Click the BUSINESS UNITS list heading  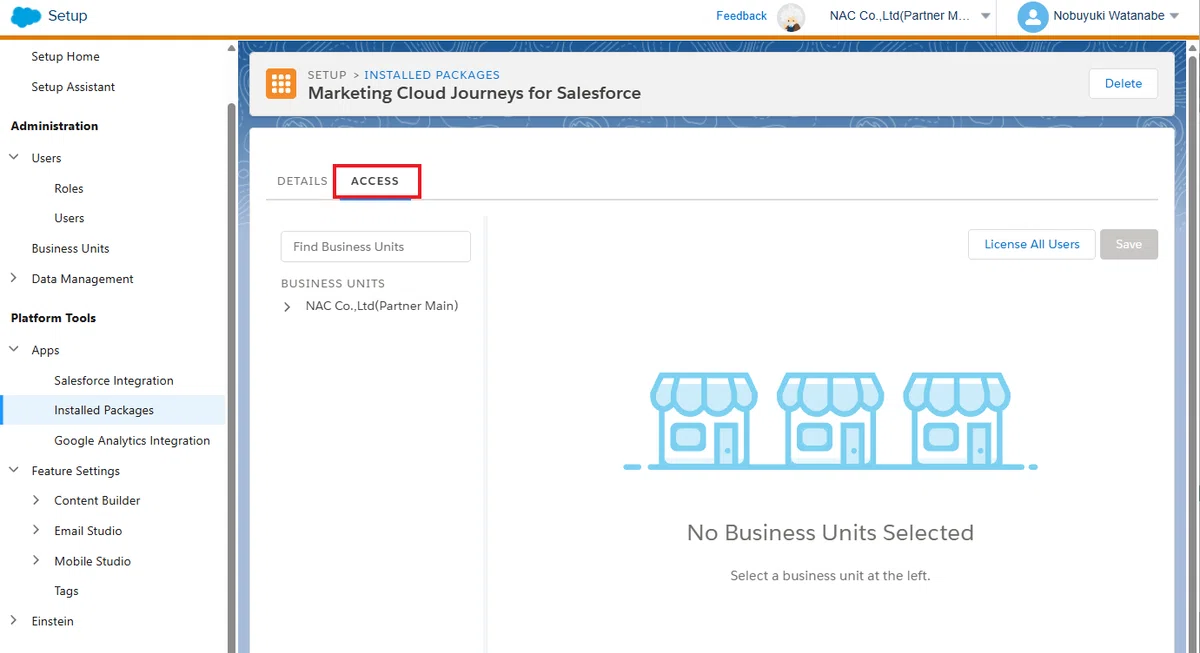coord(333,284)
